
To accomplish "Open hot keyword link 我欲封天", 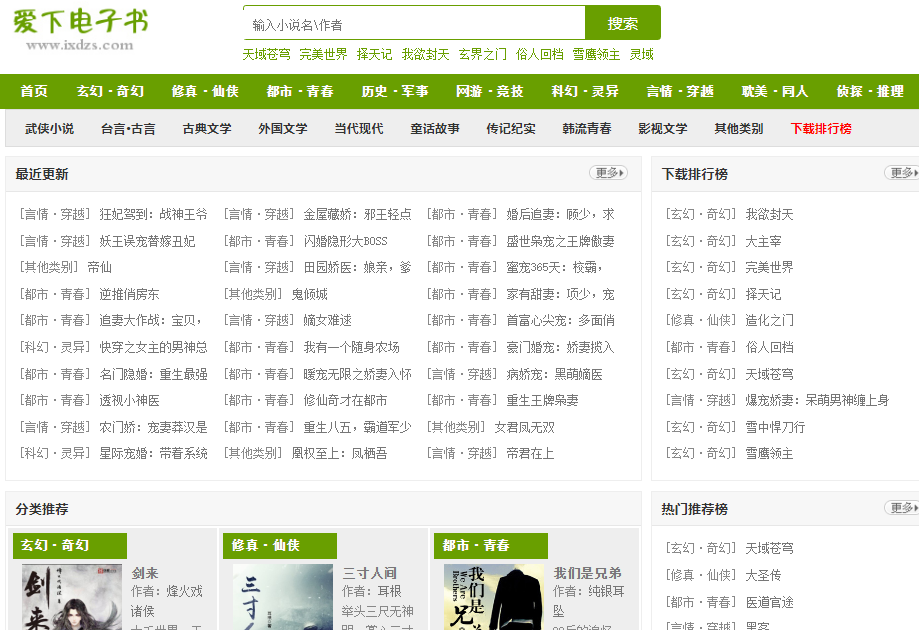I will 424,55.
